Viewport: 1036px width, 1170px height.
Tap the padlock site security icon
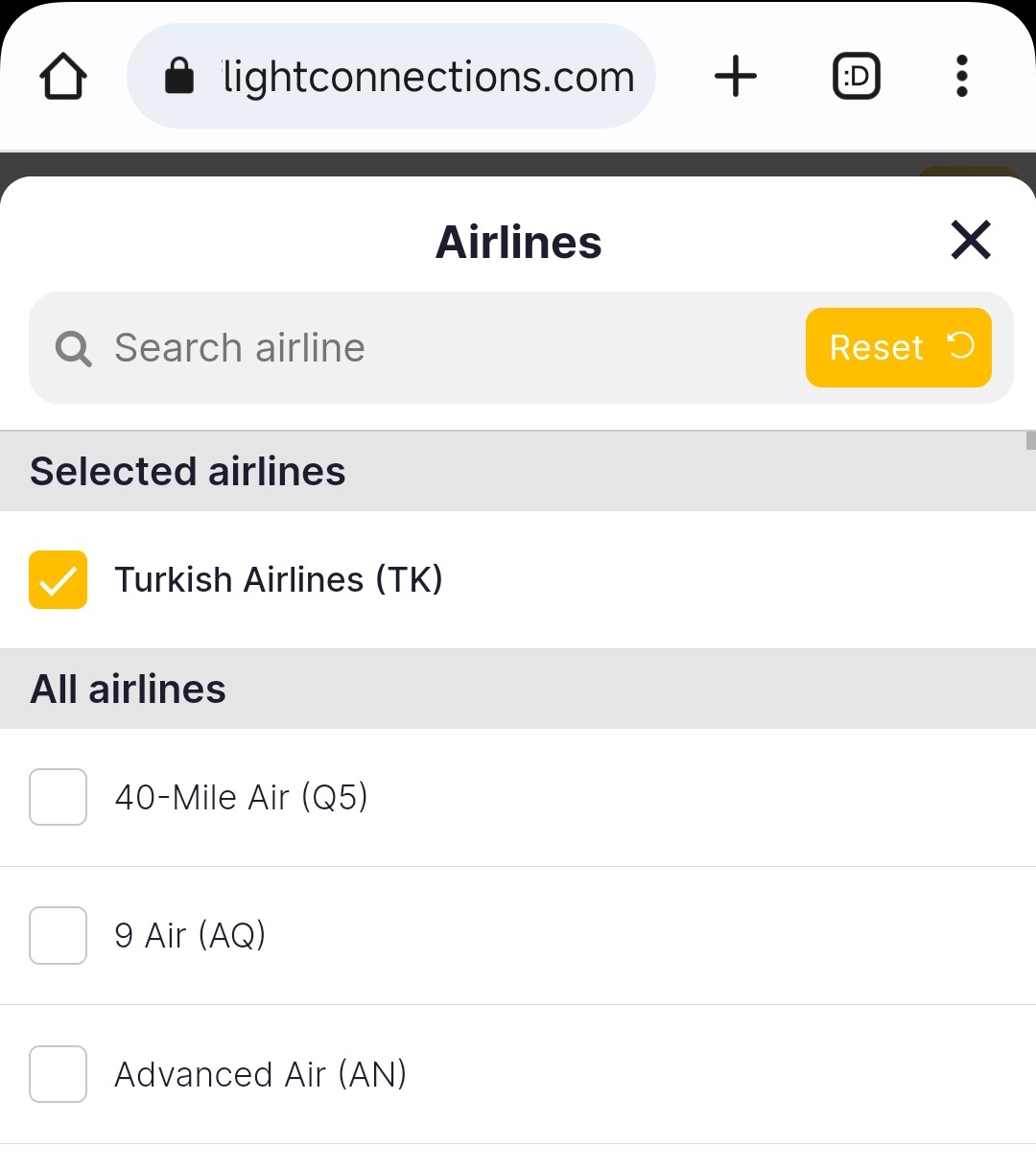click(x=179, y=76)
